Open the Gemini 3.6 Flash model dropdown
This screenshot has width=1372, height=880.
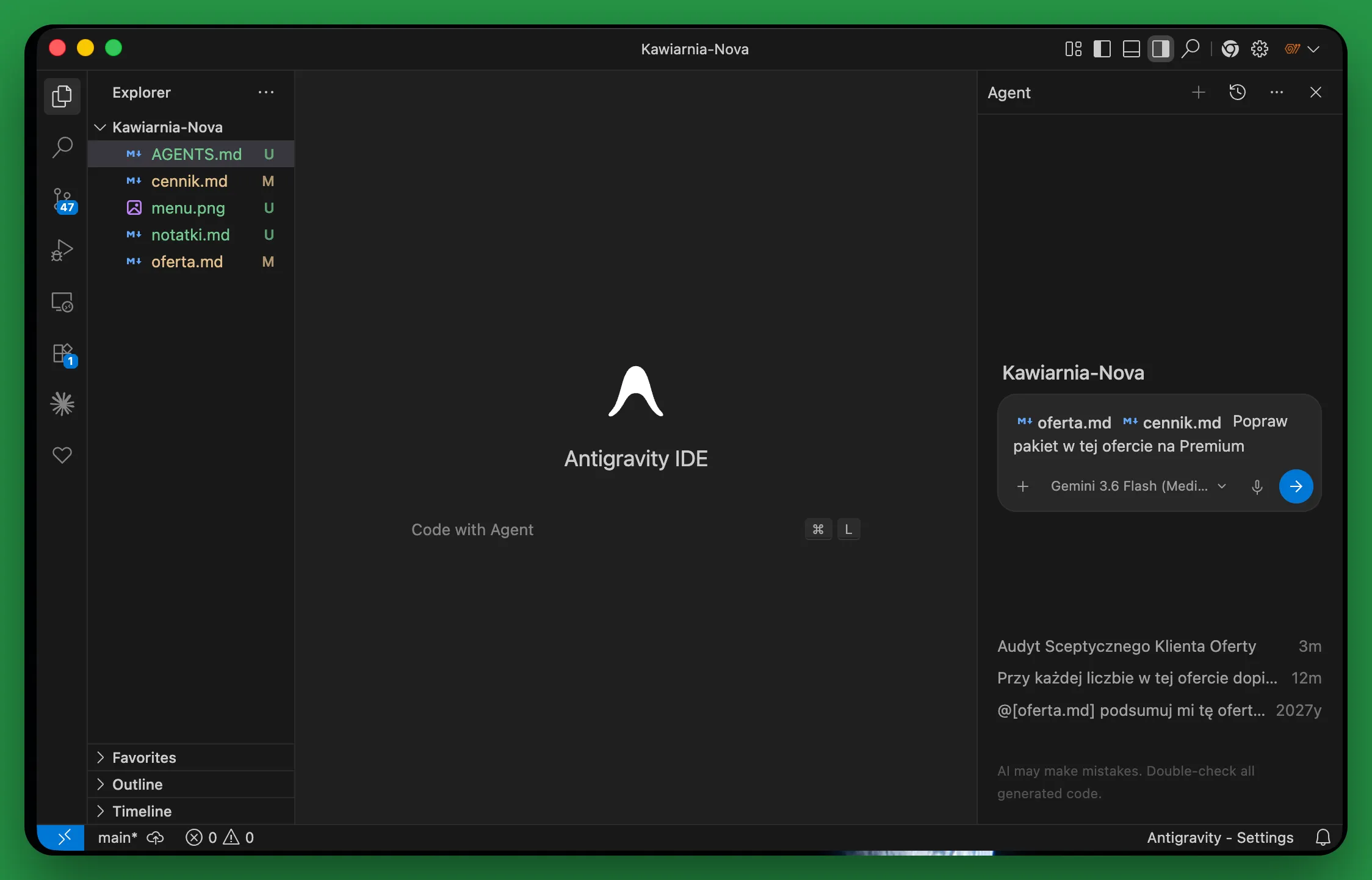click(1138, 486)
